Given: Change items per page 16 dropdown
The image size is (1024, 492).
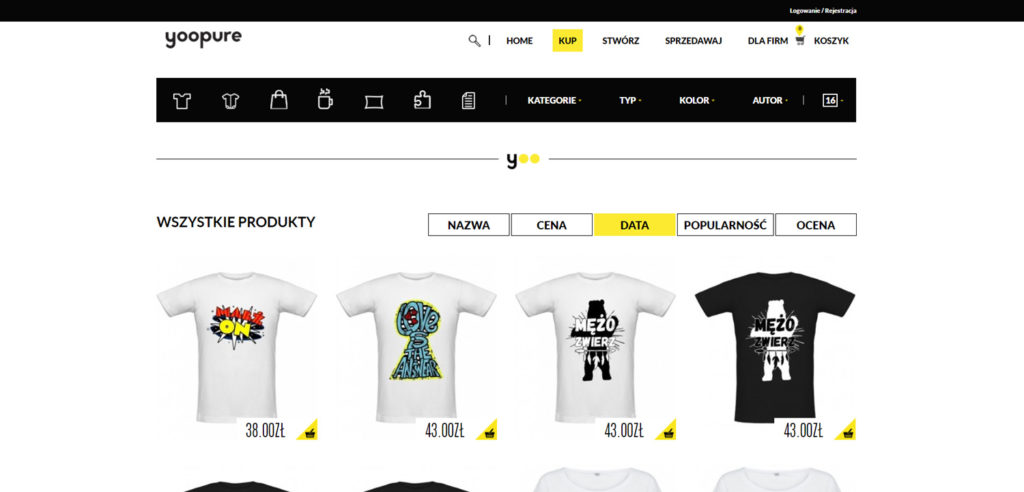Looking at the screenshot, I should pyautogui.click(x=832, y=101).
